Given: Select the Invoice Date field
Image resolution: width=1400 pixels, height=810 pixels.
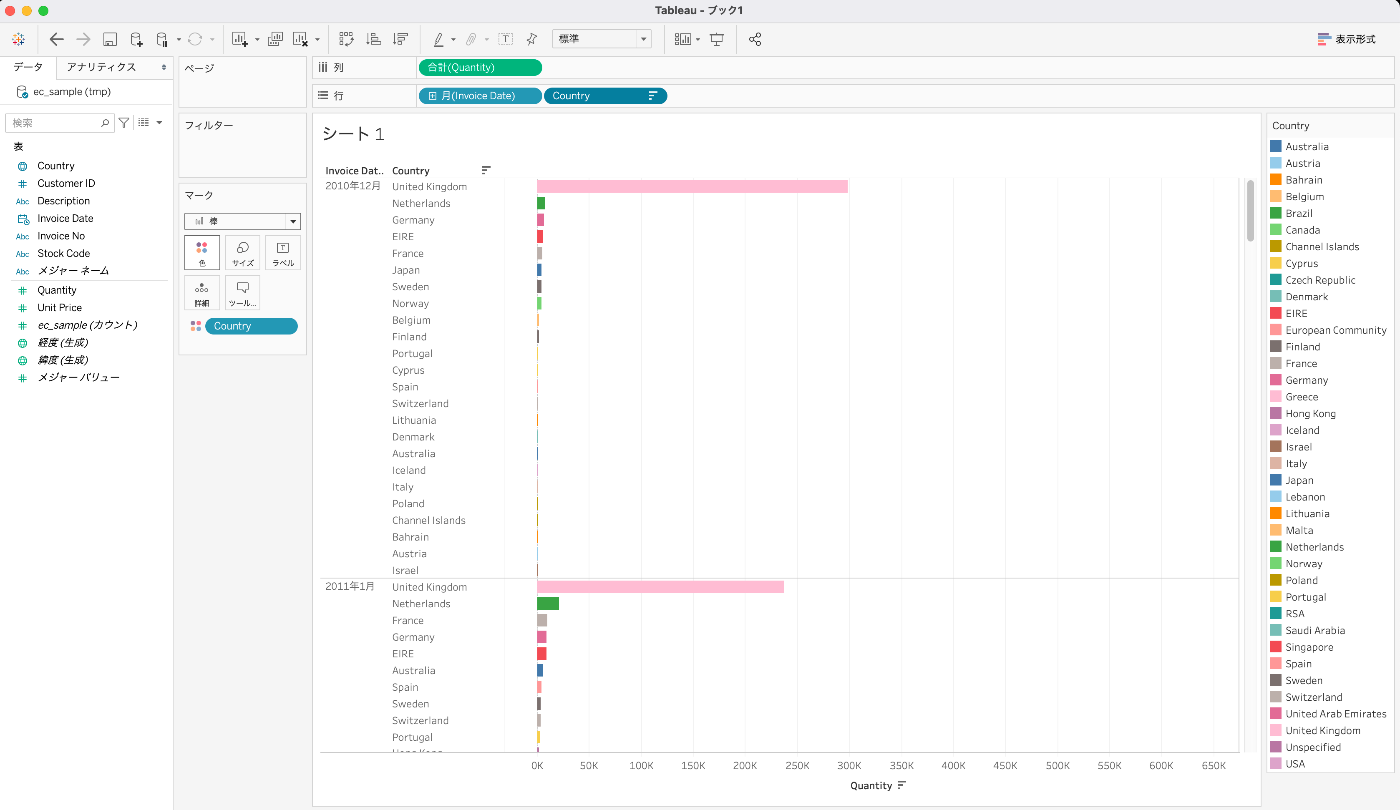Looking at the screenshot, I should 65,219.
